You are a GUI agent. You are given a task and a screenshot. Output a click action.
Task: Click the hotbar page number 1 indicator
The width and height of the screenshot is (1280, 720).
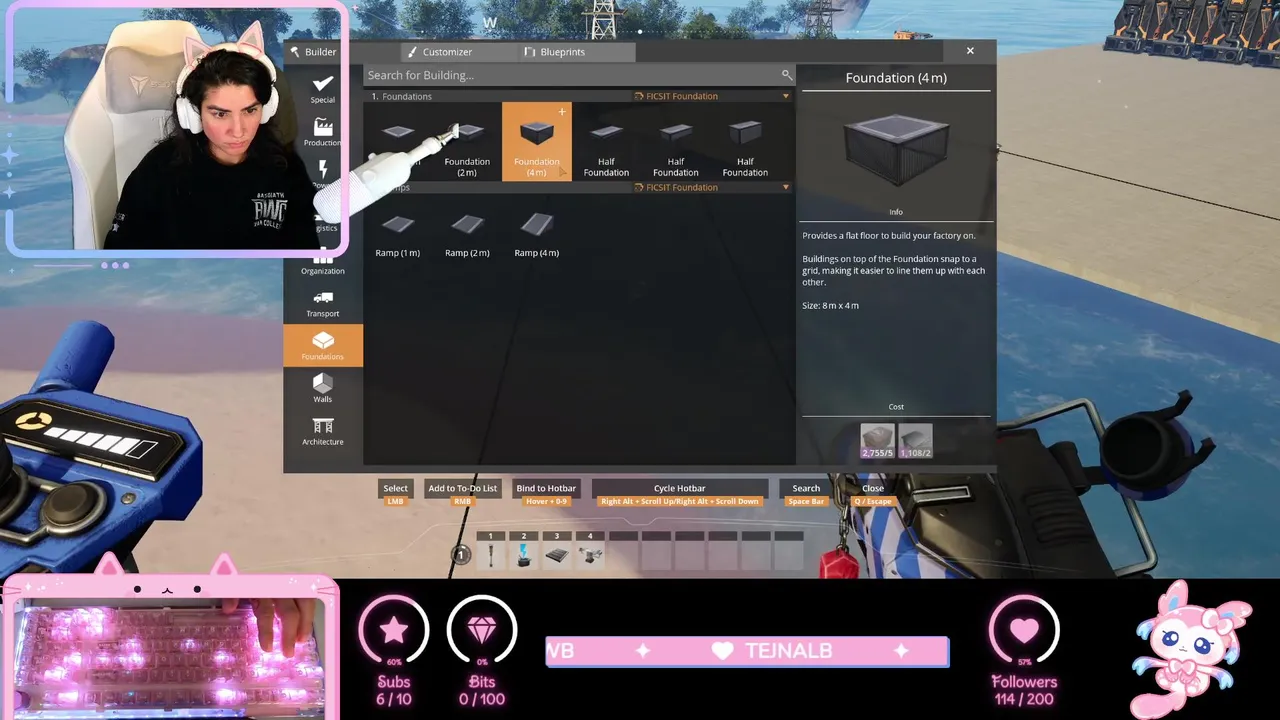461,554
